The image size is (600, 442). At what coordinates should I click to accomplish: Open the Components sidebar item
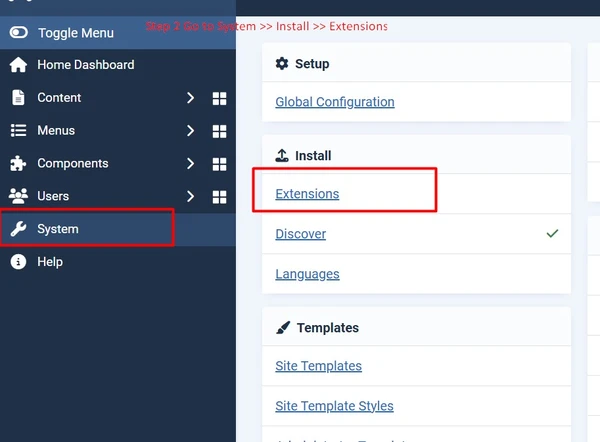(72, 163)
